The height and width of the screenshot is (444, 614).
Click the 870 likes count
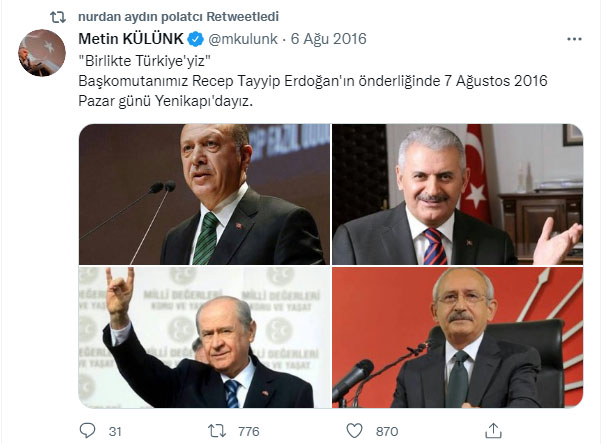pos(387,431)
